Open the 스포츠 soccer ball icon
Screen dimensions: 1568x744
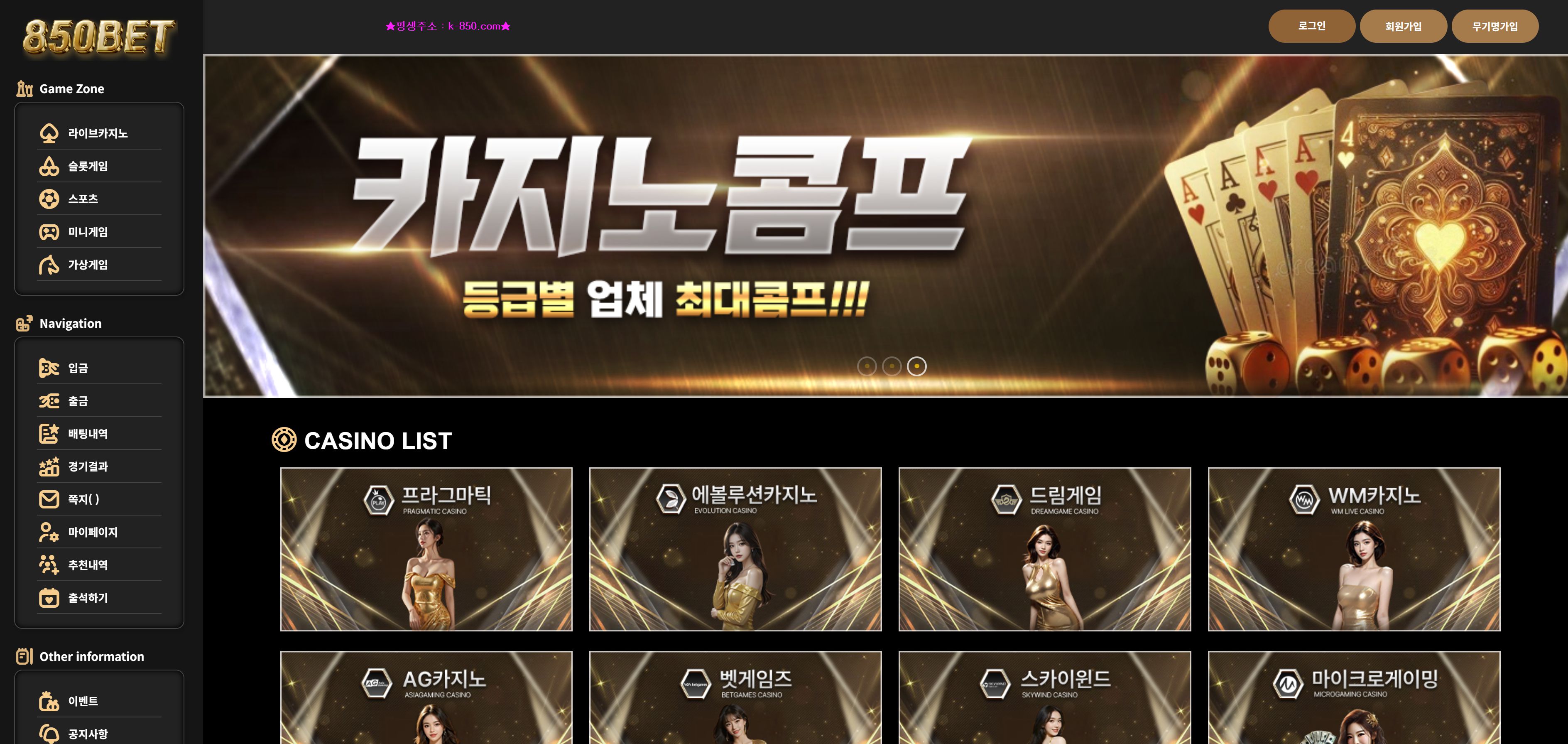tap(49, 199)
